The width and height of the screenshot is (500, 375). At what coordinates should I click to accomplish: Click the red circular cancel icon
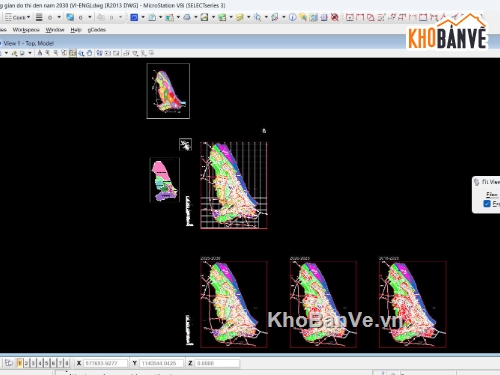click(x=335, y=17)
